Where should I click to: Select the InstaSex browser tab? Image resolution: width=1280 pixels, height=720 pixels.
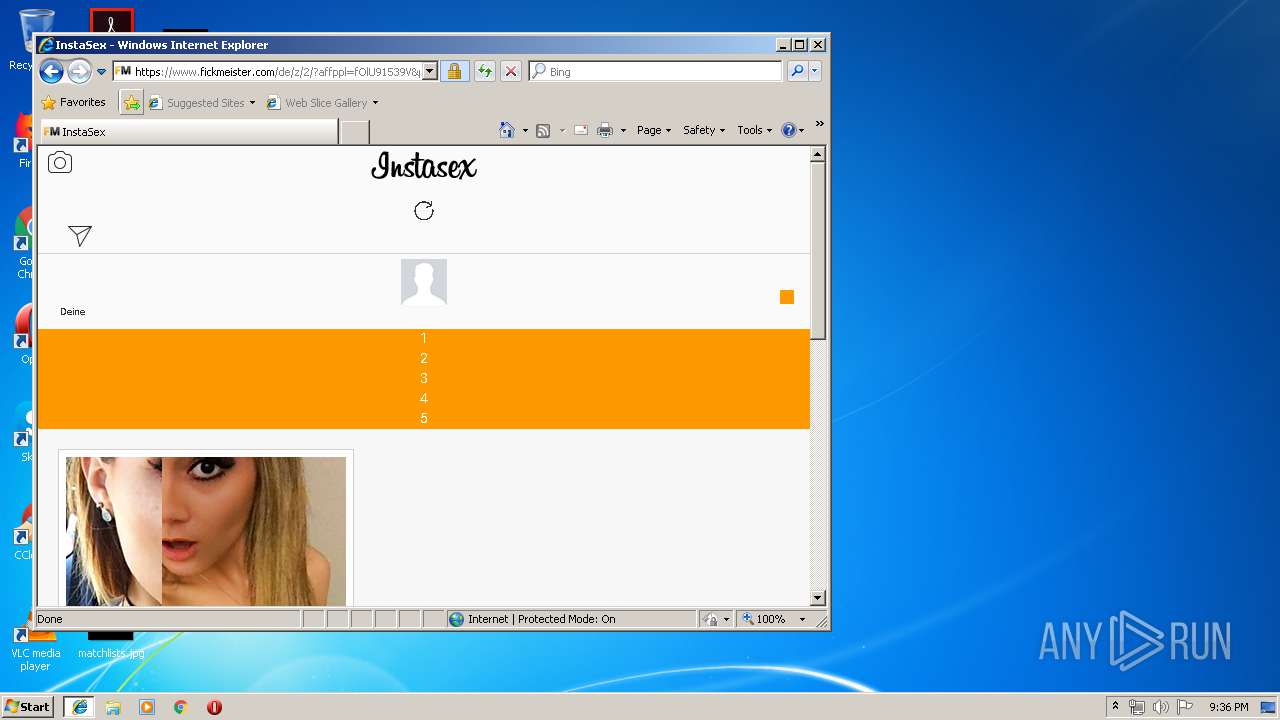(188, 132)
